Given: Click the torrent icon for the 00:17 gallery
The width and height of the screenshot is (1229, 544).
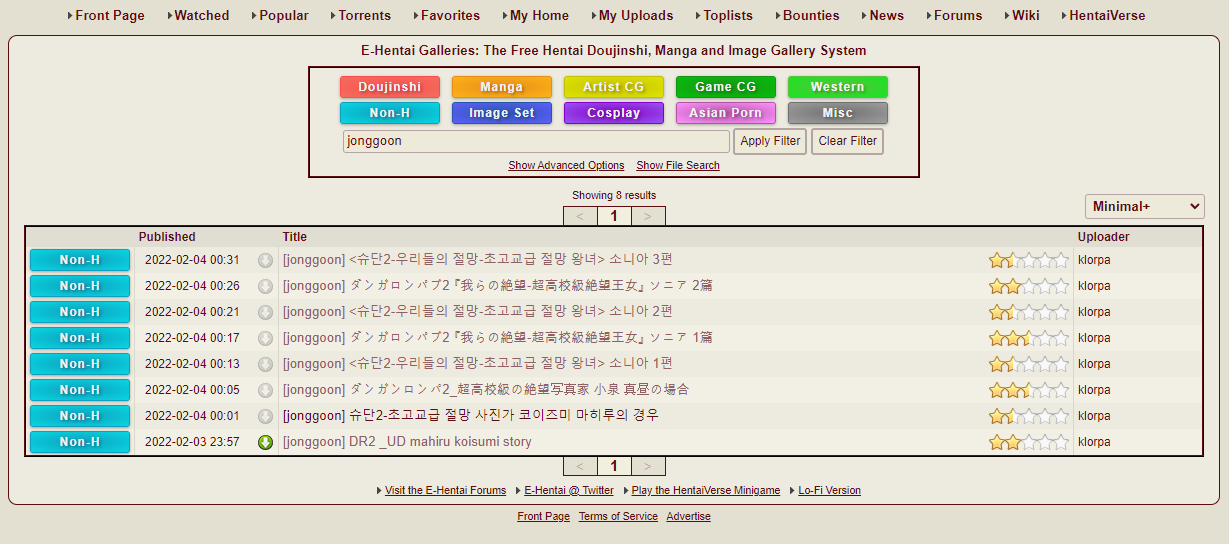Looking at the screenshot, I should (265, 339).
